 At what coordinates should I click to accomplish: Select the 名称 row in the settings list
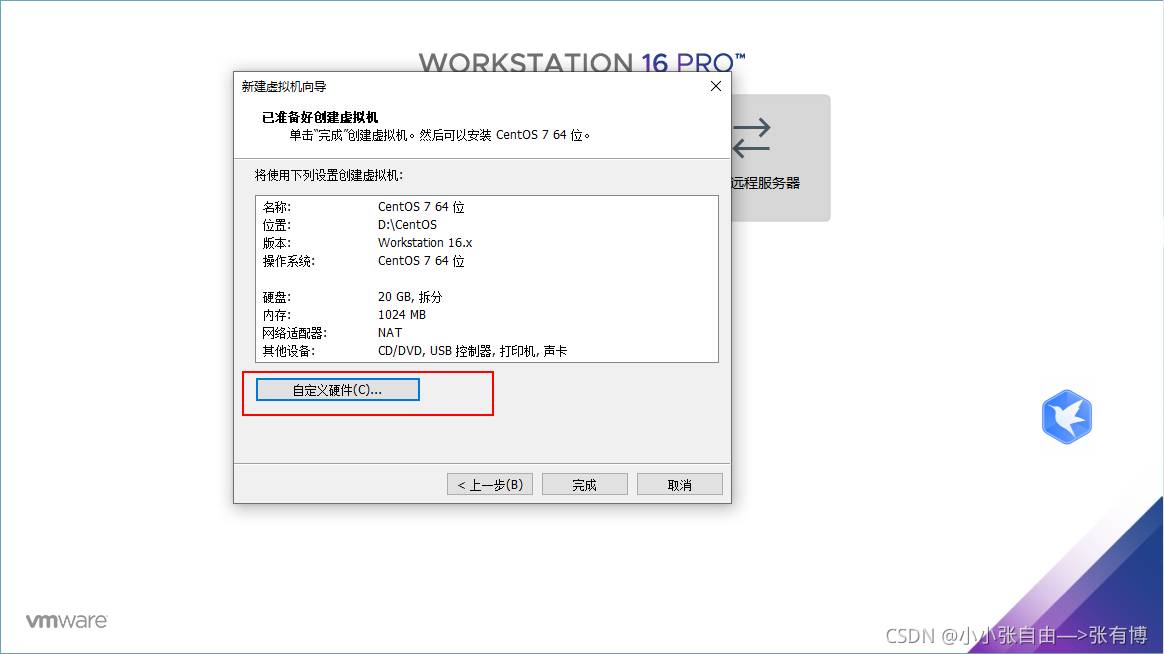coord(420,207)
